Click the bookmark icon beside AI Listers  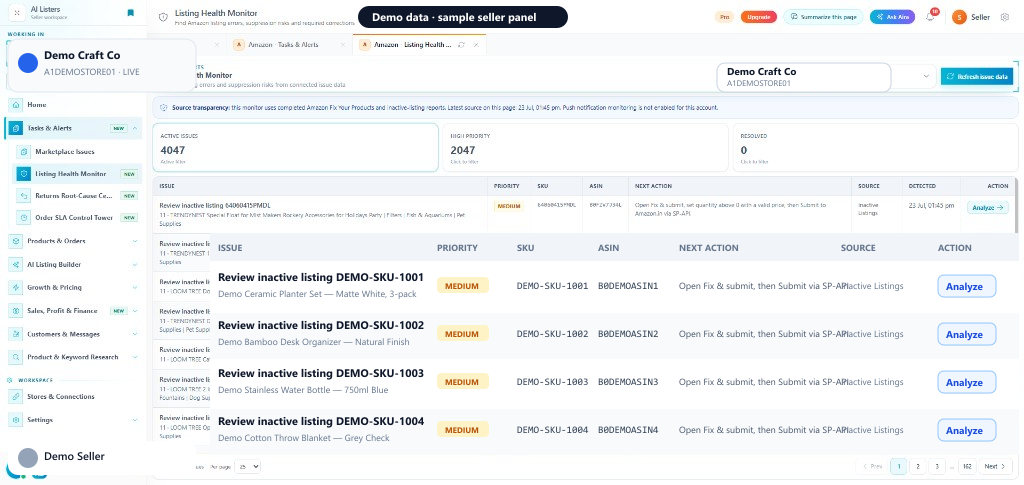(131, 12)
